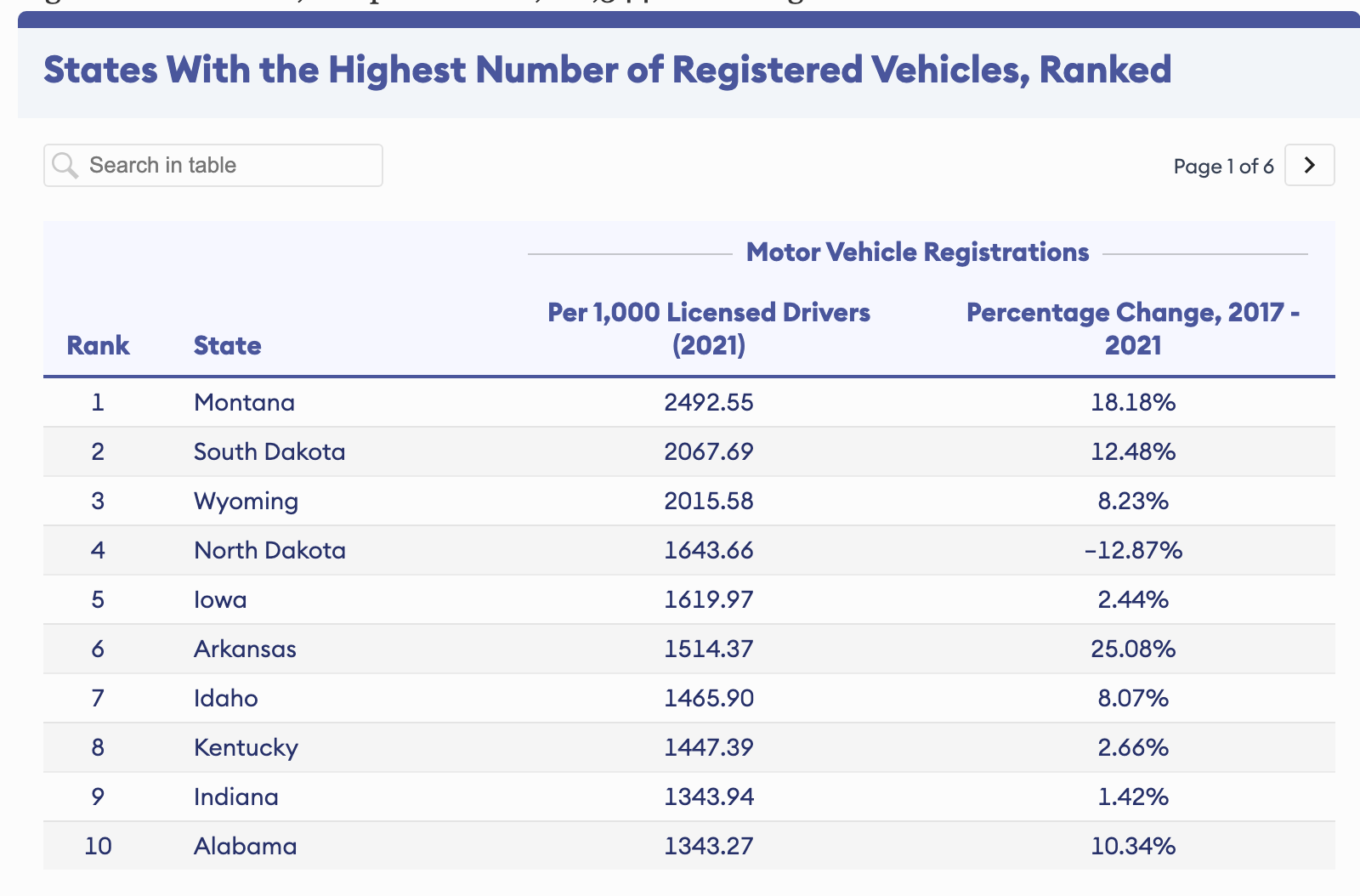This screenshot has height=896, width=1360.
Task: Click the search magnifier icon
Action: pos(65,165)
